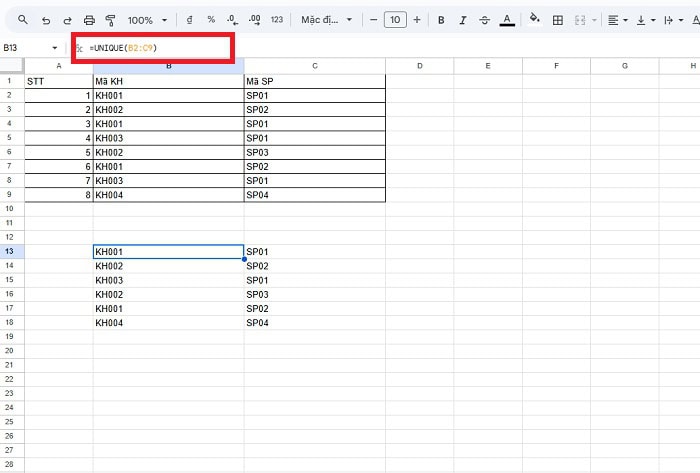Click the merge cells icon

[x=580, y=20]
